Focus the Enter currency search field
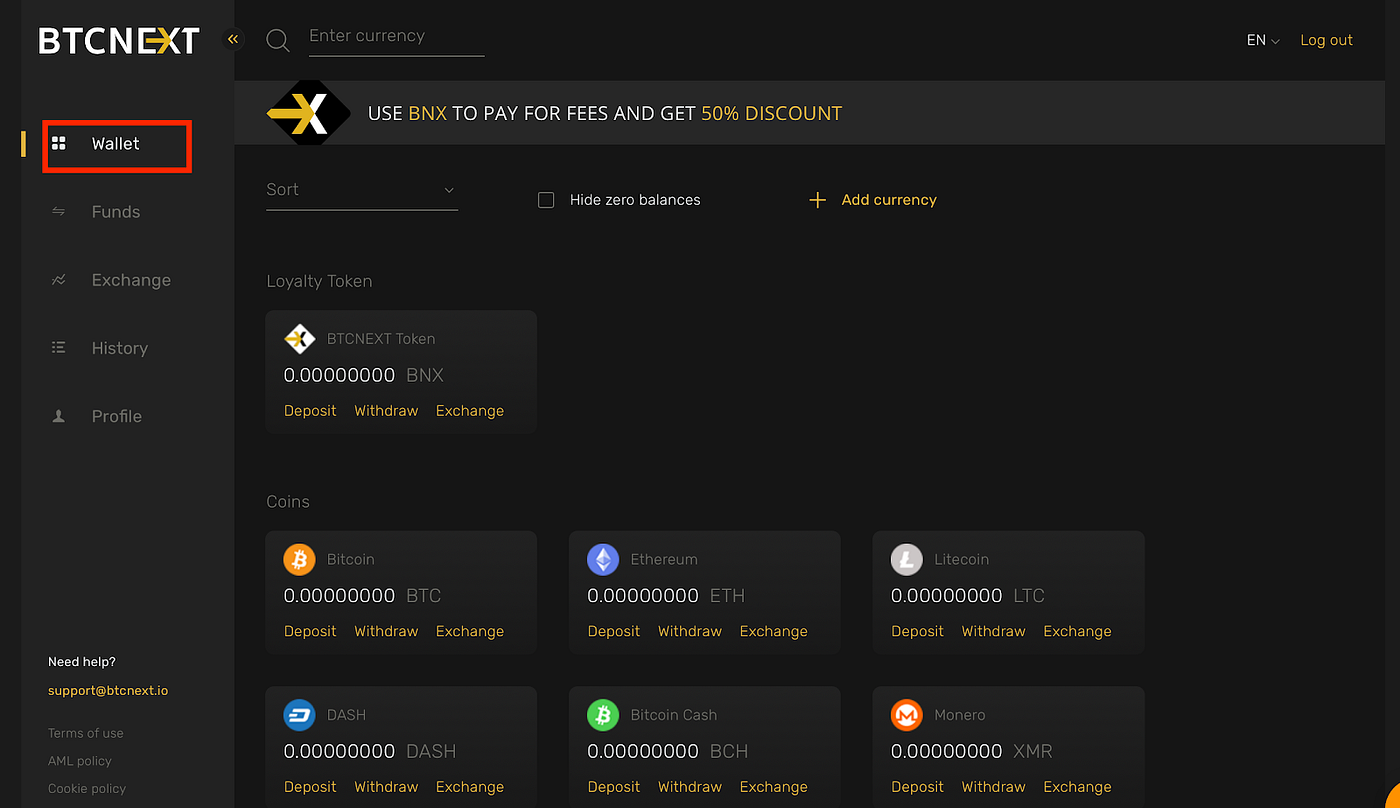The width and height of the screenshot is (1400, 808). tap(396, 37)
